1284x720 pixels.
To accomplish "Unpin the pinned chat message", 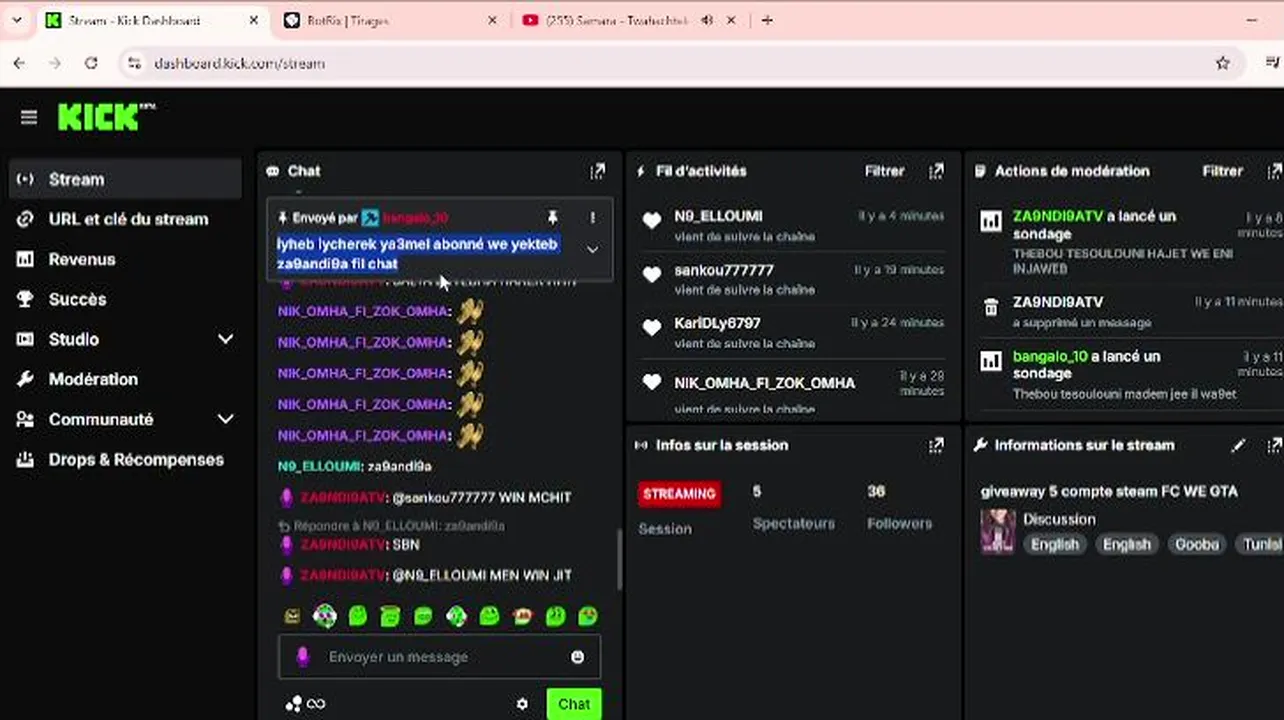I will click(552, 217).
